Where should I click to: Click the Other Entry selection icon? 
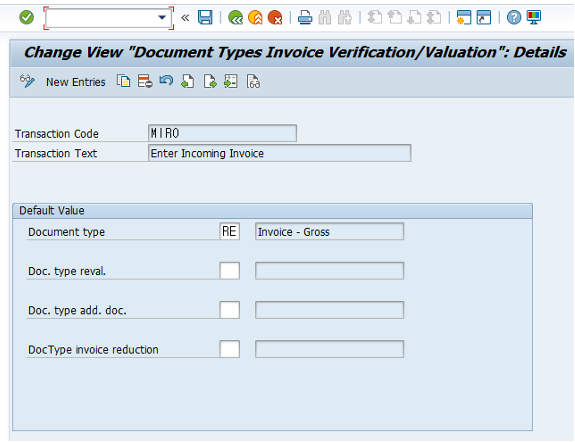click(x=231, y=81)
